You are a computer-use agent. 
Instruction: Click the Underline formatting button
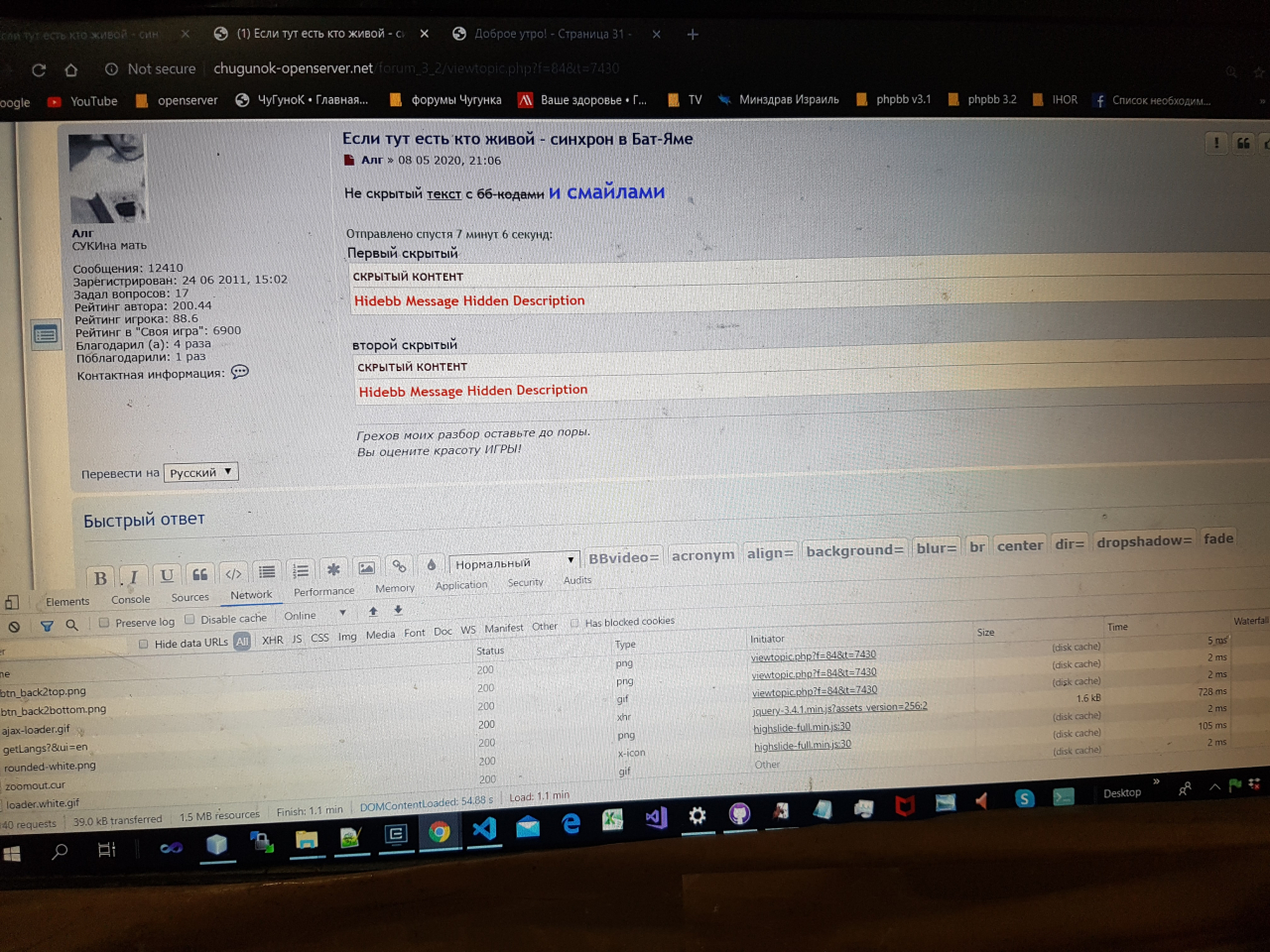[167, 575]
